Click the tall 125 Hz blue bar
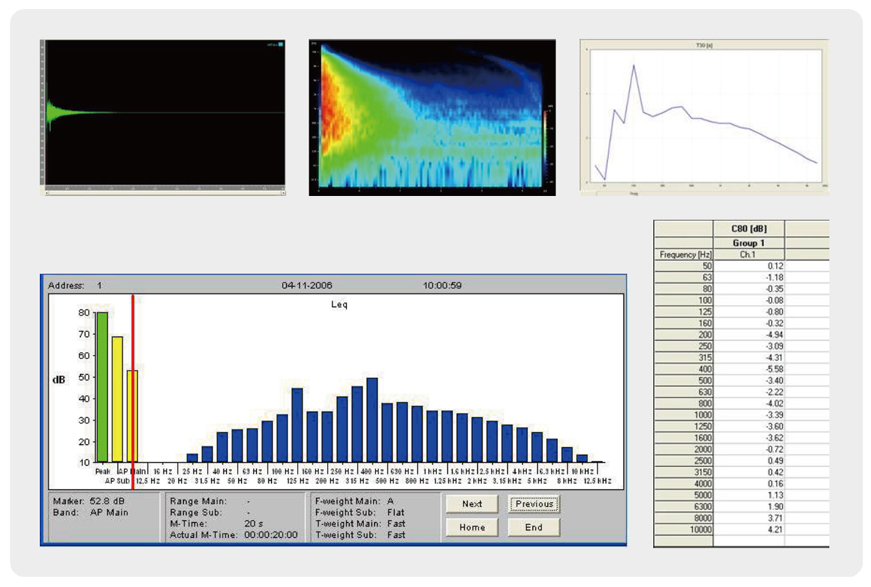 (x=297, y=425)
